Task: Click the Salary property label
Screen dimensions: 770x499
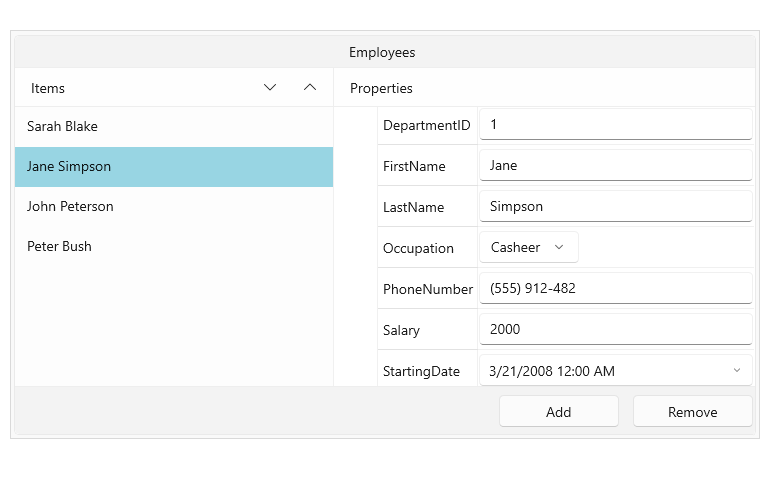Action: coord(401,331)
